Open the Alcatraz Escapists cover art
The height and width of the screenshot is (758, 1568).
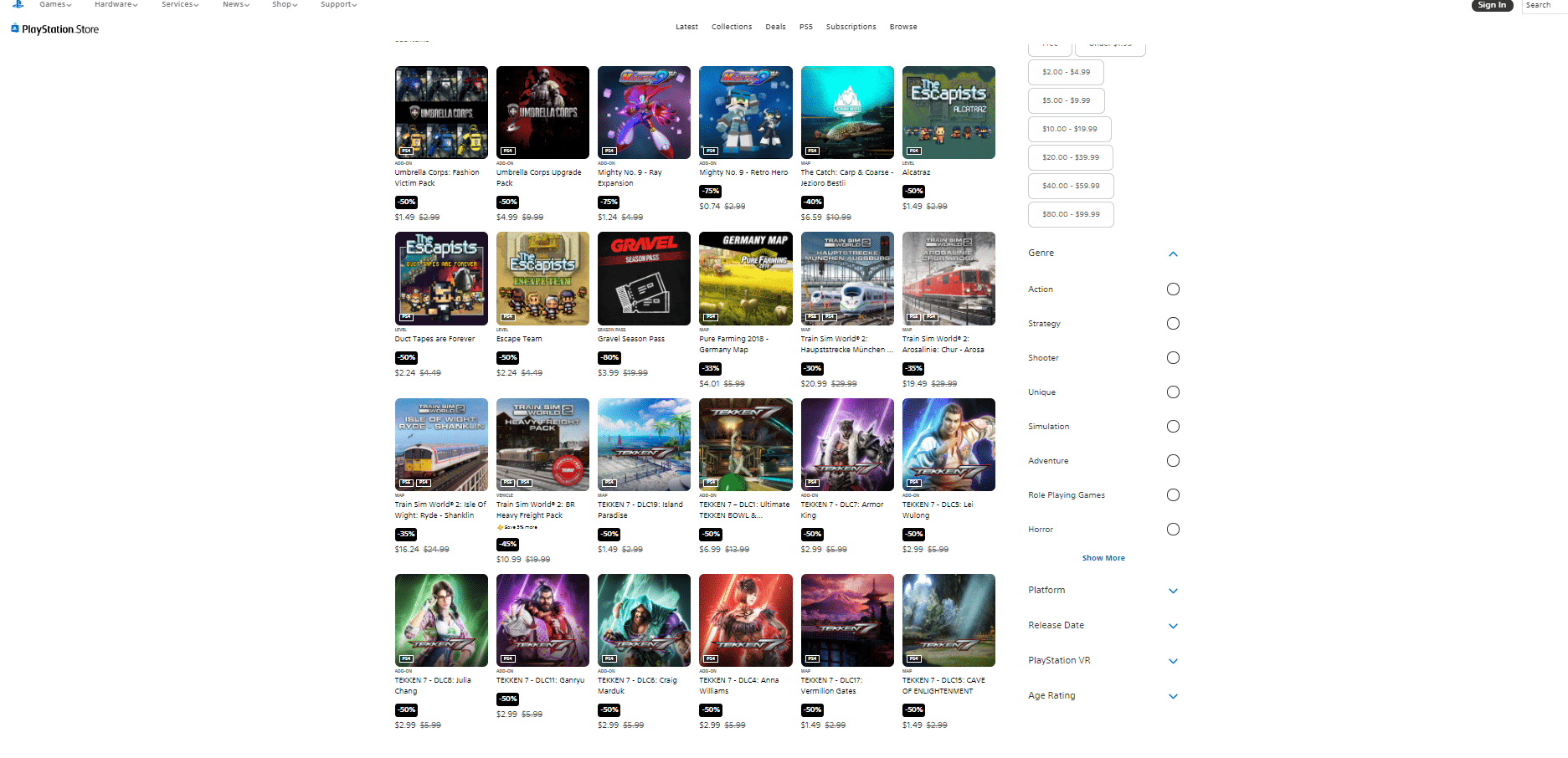948,112
